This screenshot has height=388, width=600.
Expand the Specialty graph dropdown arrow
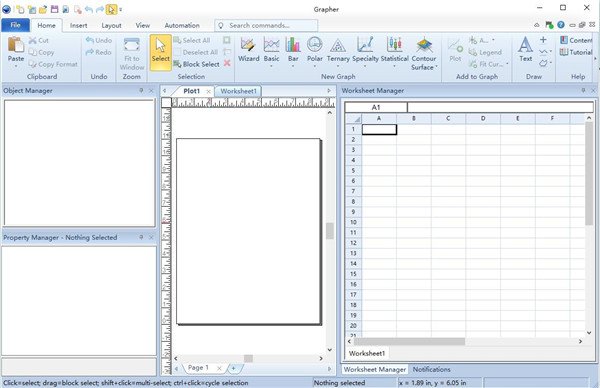click(x=365, y=66)
